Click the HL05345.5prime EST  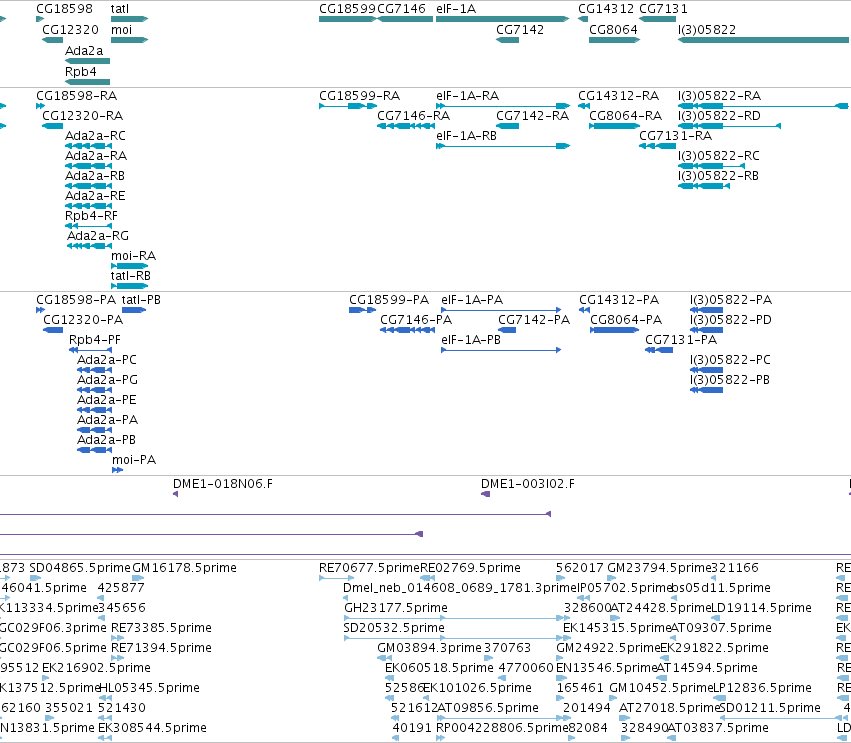[x=104, y=698]
